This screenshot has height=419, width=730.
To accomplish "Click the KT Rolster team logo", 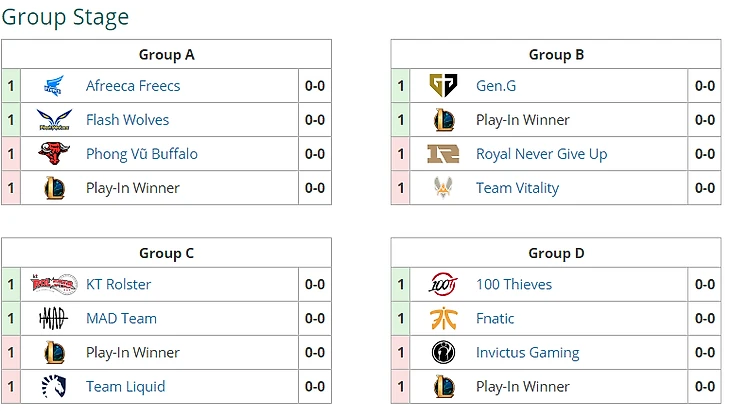I will [x=54, y=285].
